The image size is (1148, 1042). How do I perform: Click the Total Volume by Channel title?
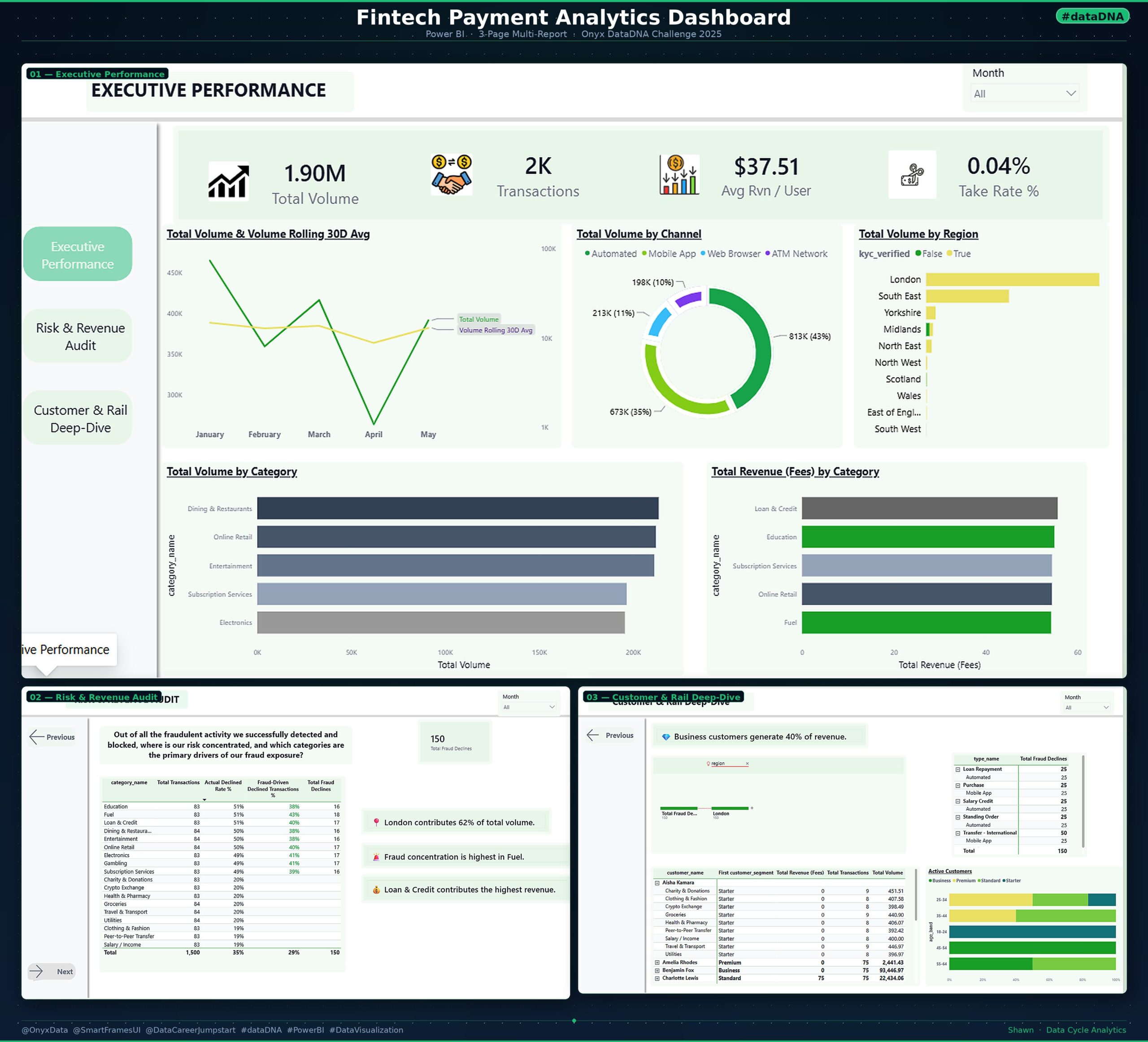(x=638, y=234)
